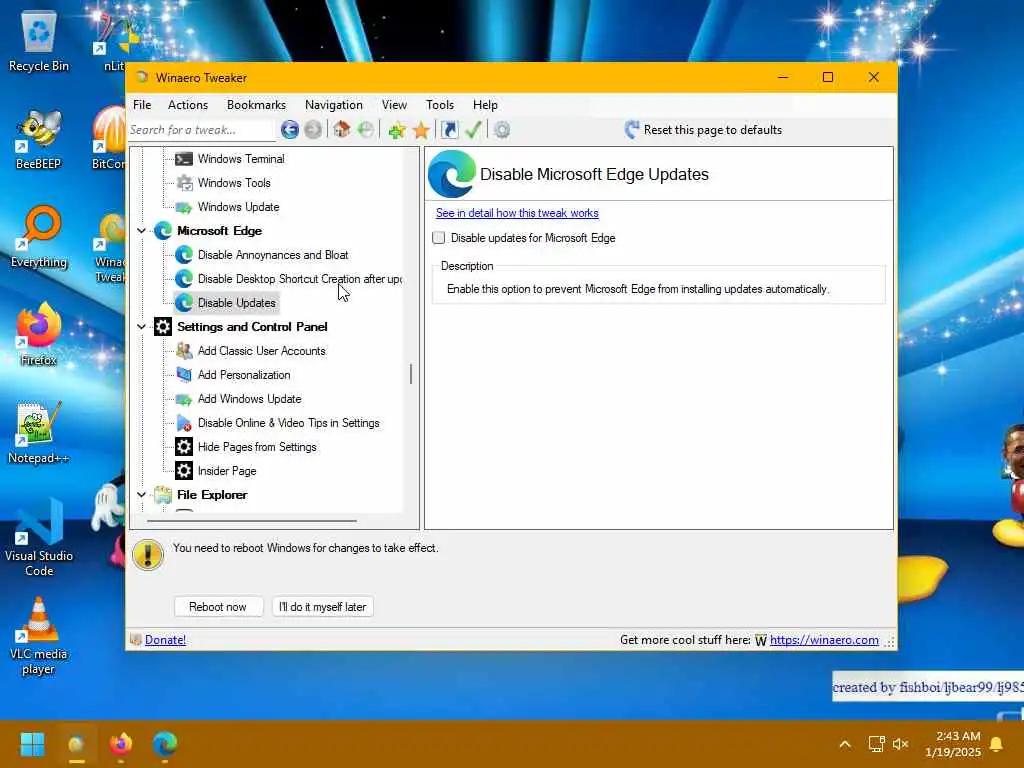
Task: Select Add Windows Update tree item
Action: pyautogui.click(x=249, y=399)
